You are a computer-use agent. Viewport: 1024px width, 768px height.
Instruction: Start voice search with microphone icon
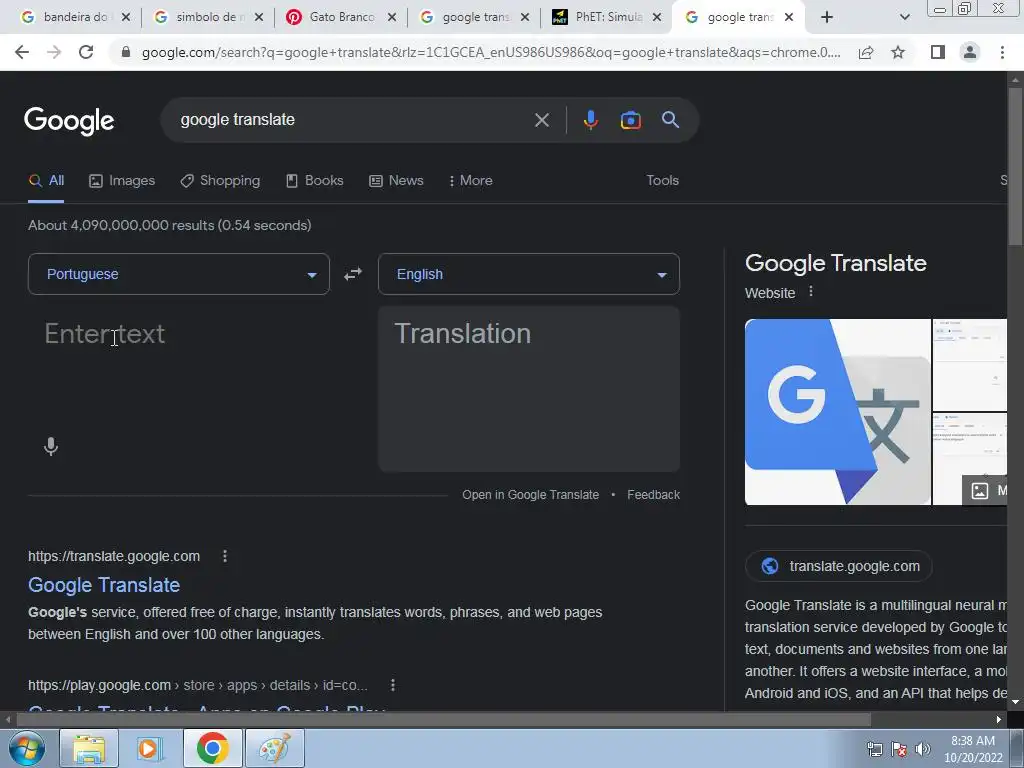590,120
